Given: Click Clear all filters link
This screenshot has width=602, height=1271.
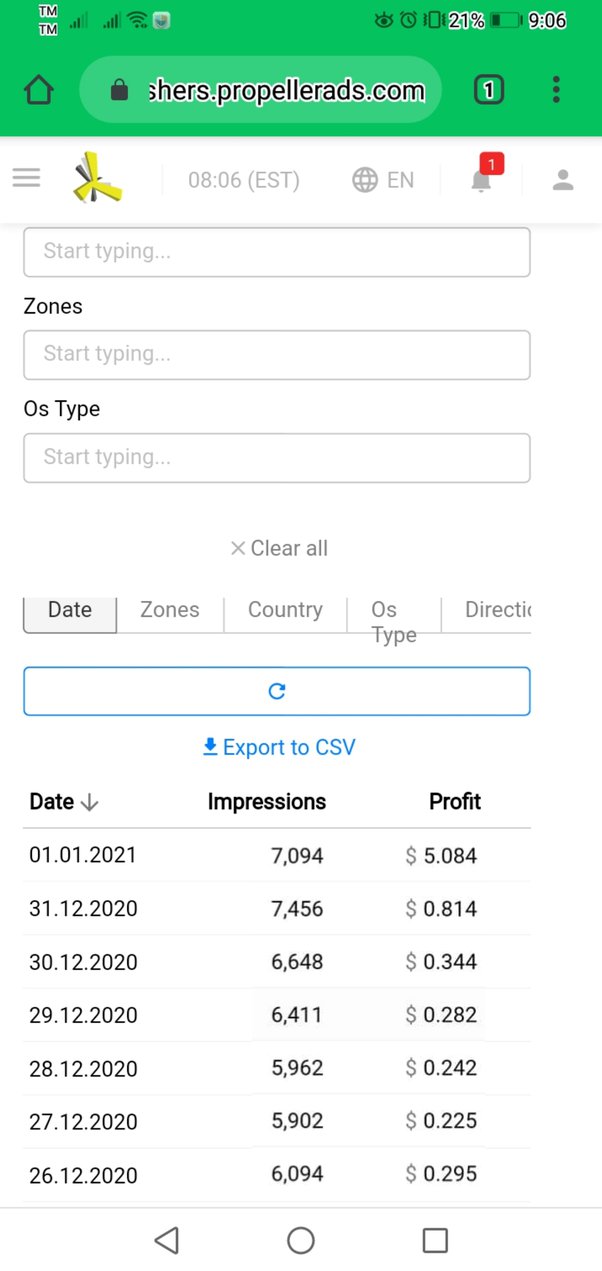Looking at the screenshot, I should (279, 548).
